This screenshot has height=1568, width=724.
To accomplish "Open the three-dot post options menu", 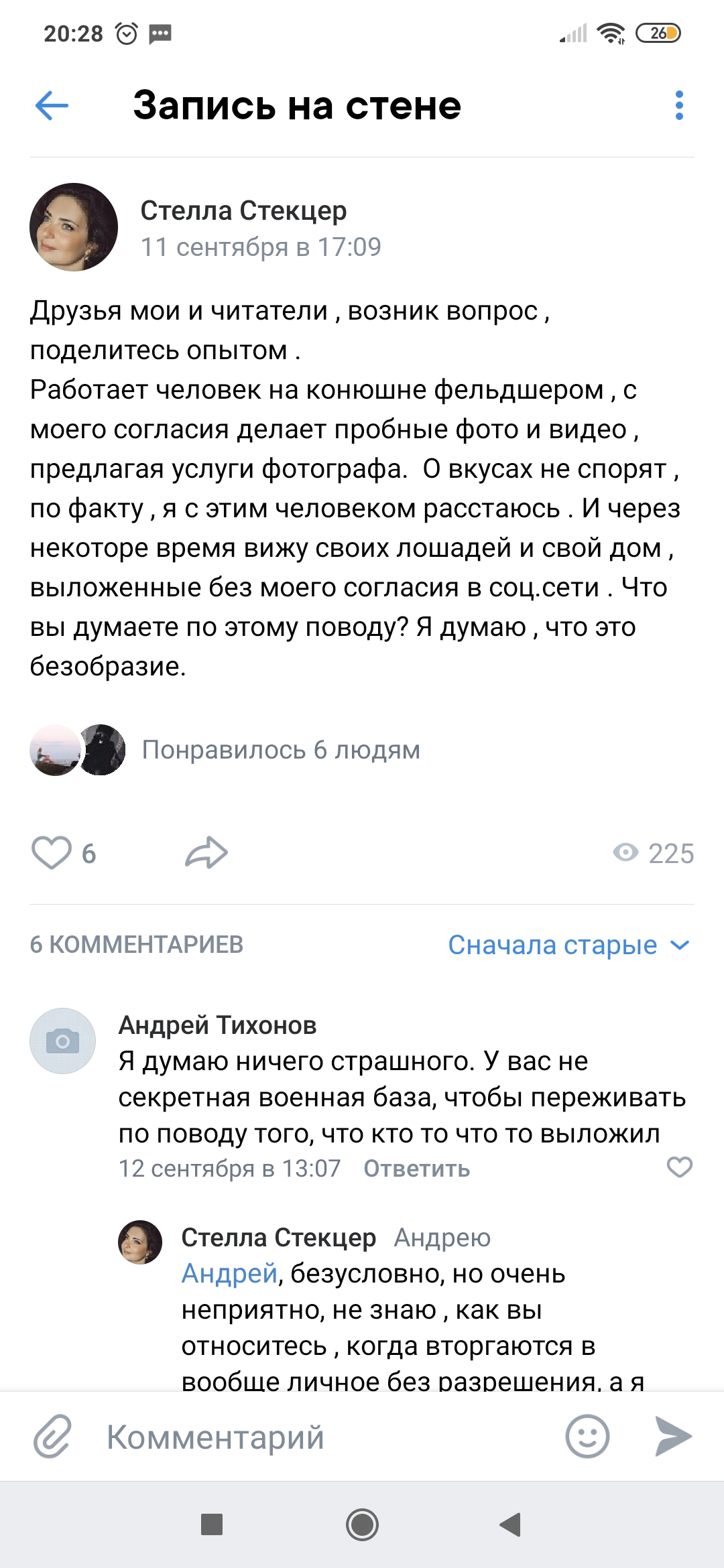I will [x=679, y=106].
